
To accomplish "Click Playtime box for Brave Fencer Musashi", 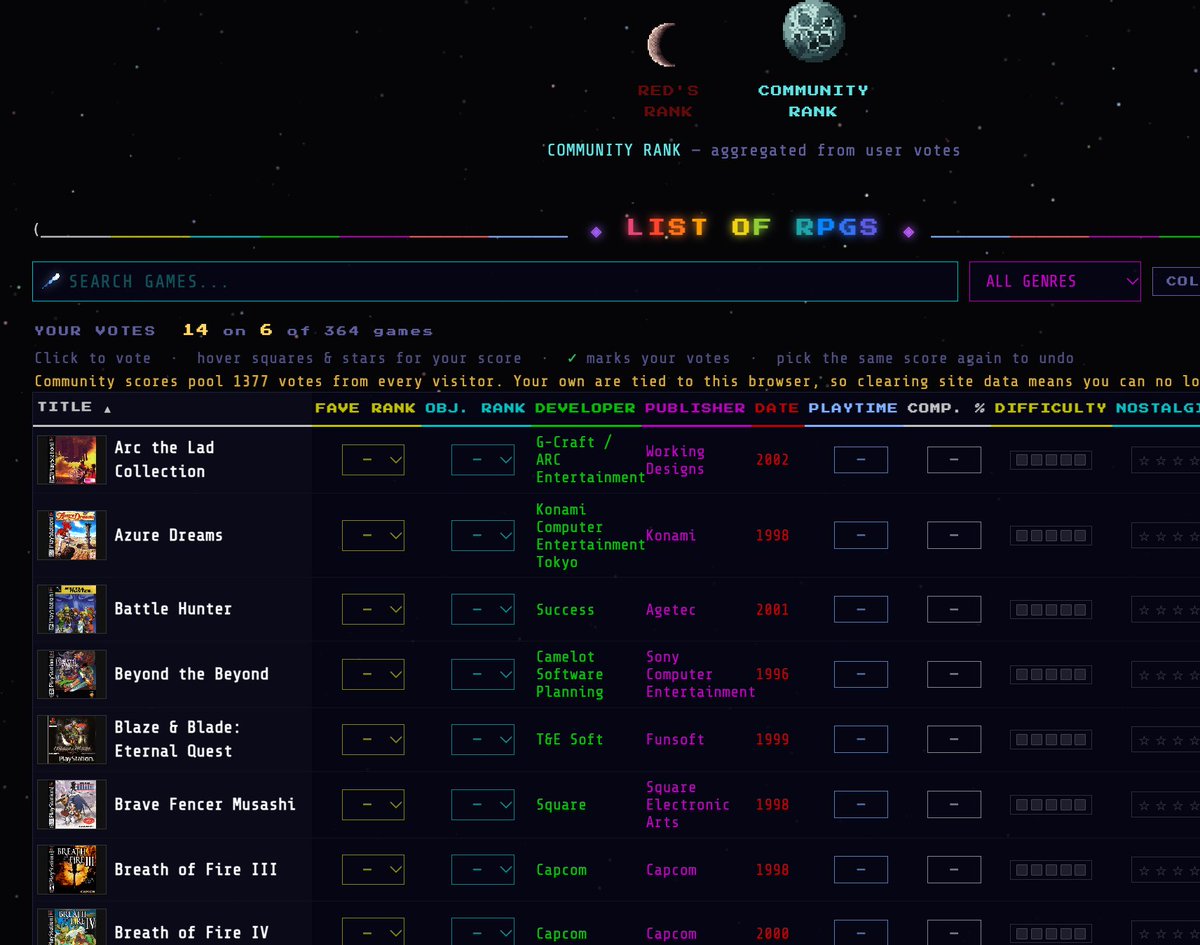I will tap(861, 804).
